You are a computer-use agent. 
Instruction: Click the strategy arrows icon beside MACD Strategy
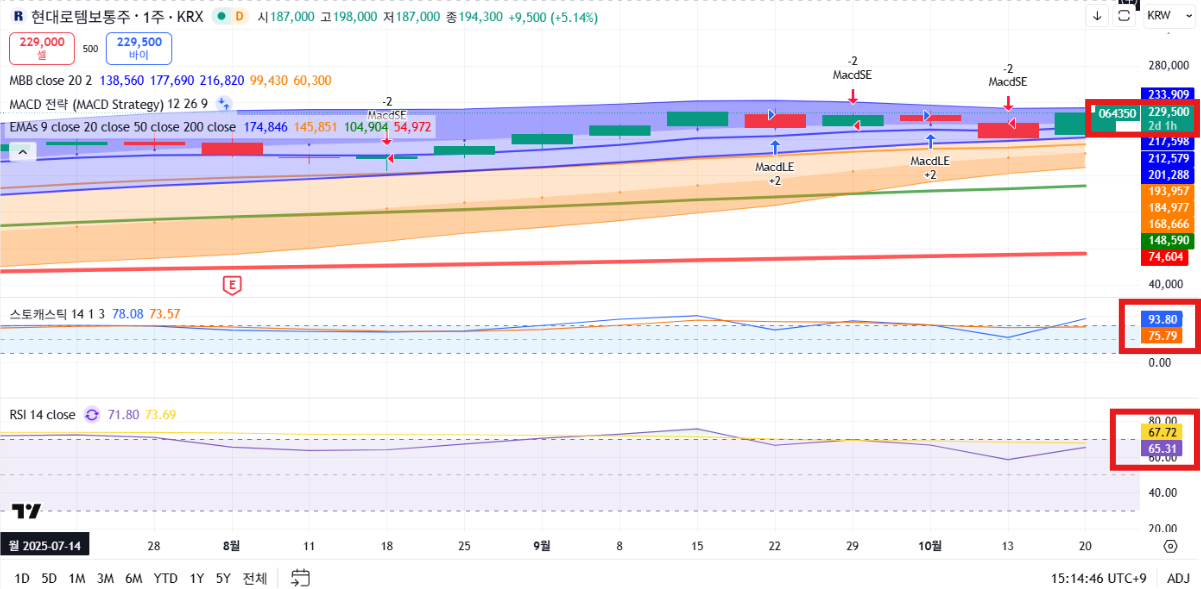(224, 104)
